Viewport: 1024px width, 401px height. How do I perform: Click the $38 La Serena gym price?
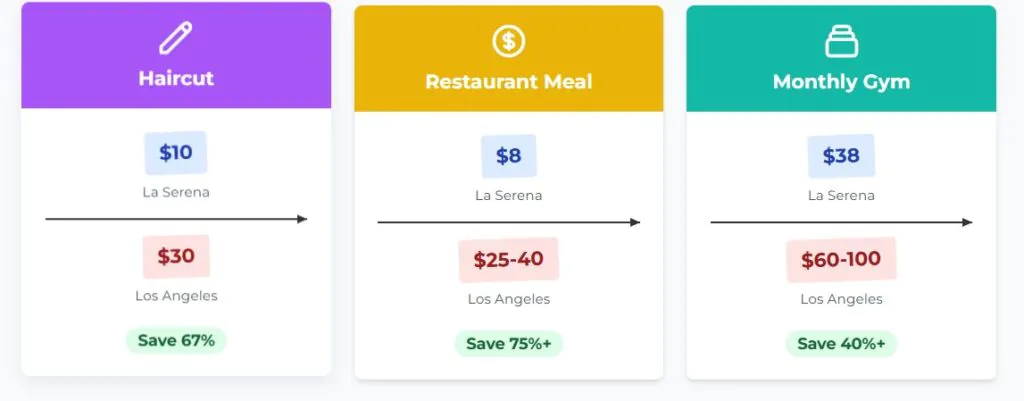tap(841, 156)
